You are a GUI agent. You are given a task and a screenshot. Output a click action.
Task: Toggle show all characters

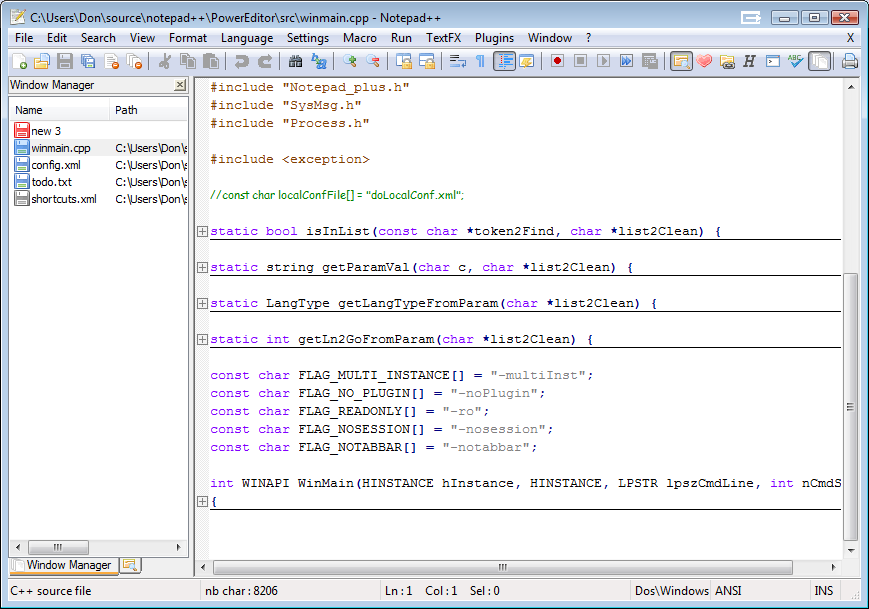pyautogui.click(x=478, y=61)
